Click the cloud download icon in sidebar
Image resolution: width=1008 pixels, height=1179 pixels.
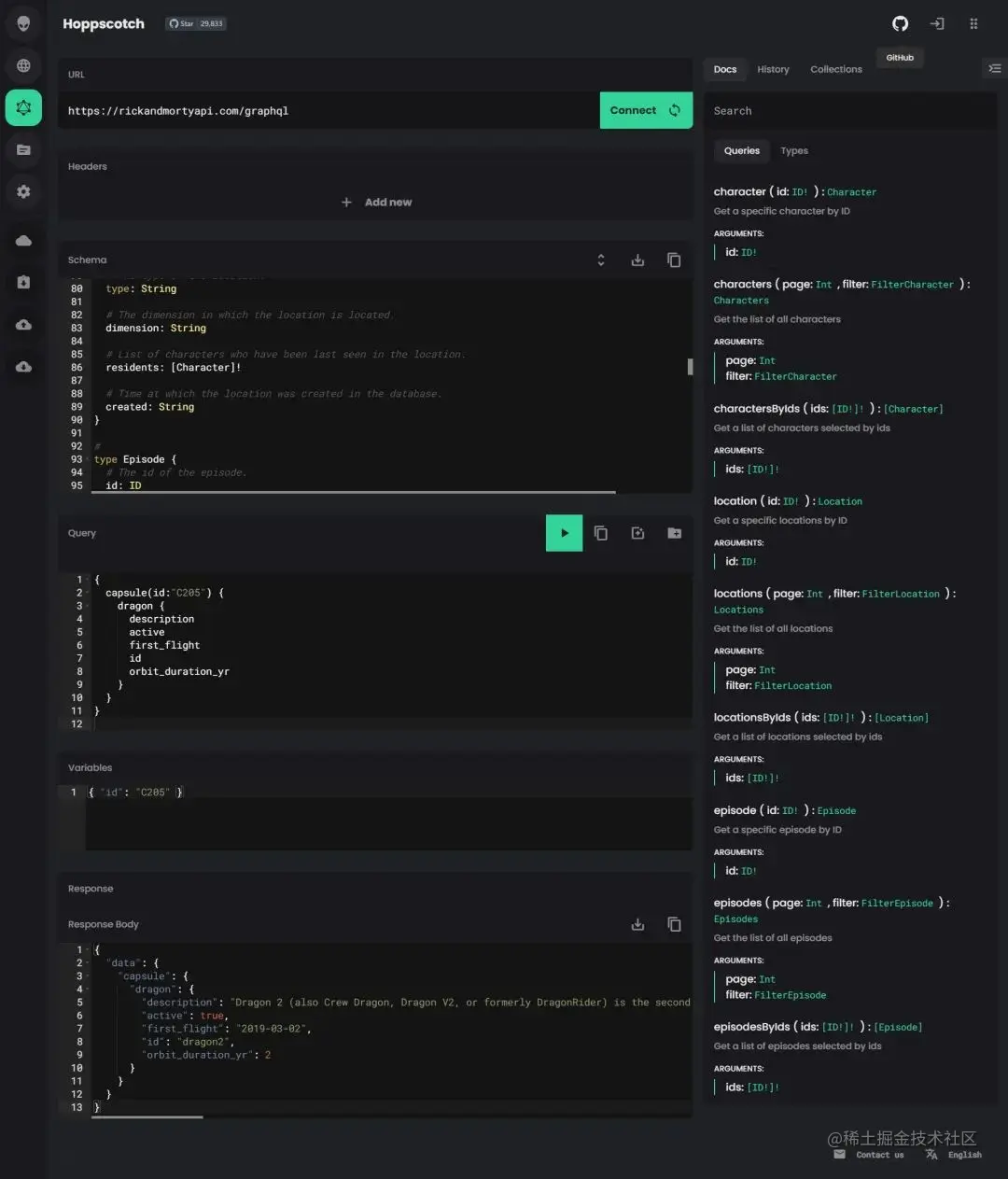(23, 367)
